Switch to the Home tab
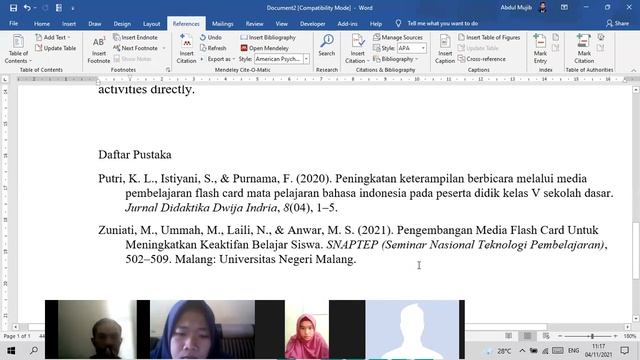 (x=42, y=24)
